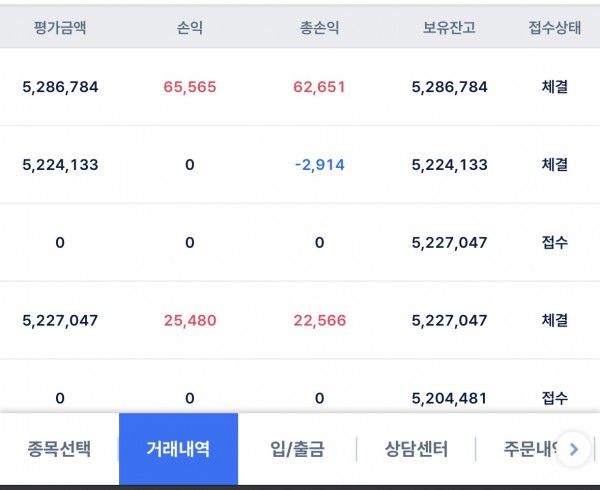Click the 25,480 profit cell
The width and height of the screenshot is (600, 490).
click(x=190, y=321)
